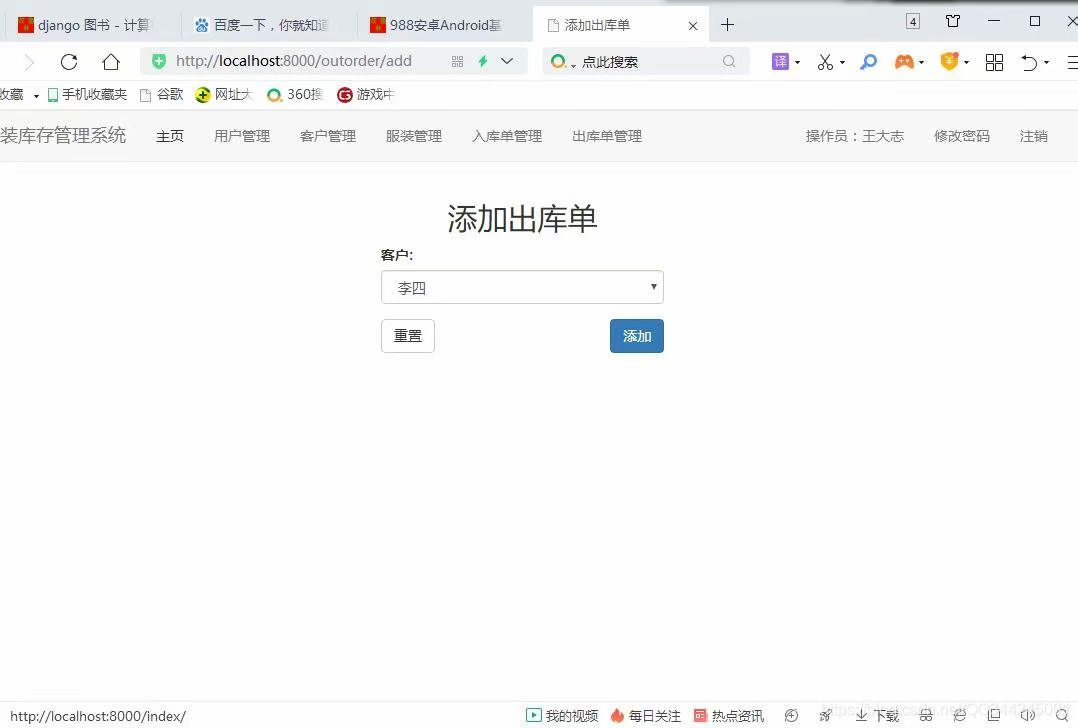1078x728 pixels.
Task: Click the forward navigation arrow
Action: click(x=29, y=63)
